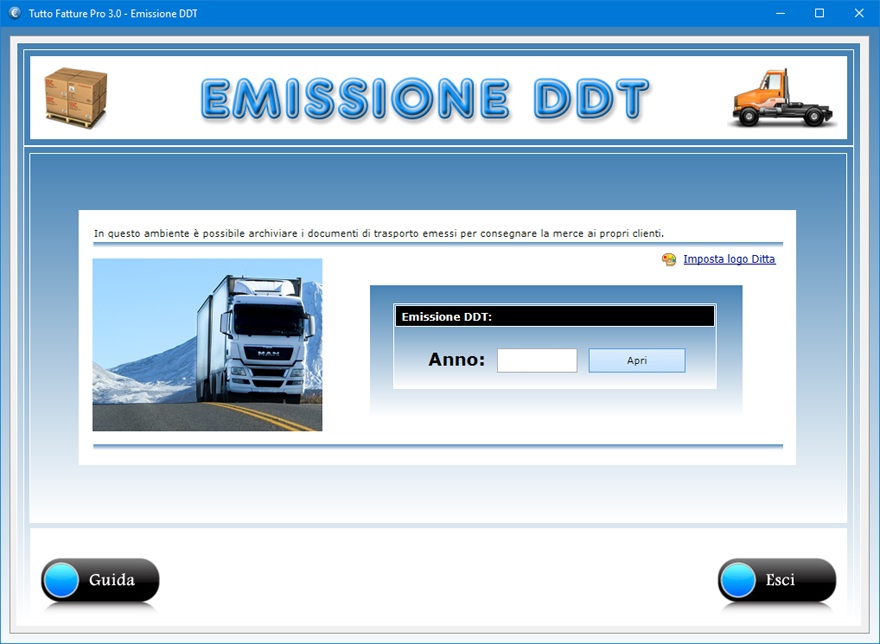Click the Apri button
Viewport: 880px width, 644px height.
pos(637,360)
